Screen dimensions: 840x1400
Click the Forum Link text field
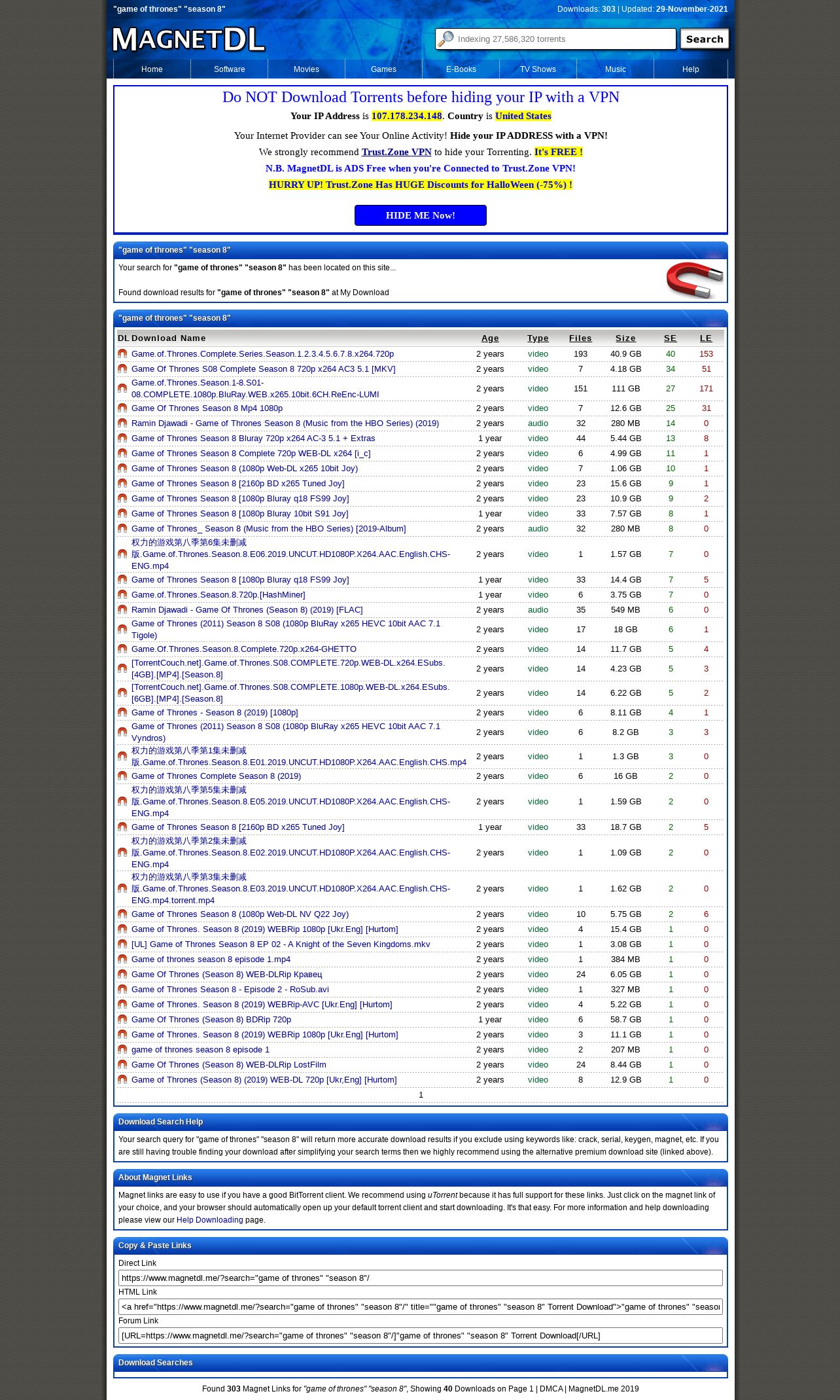click(421, 1336)
